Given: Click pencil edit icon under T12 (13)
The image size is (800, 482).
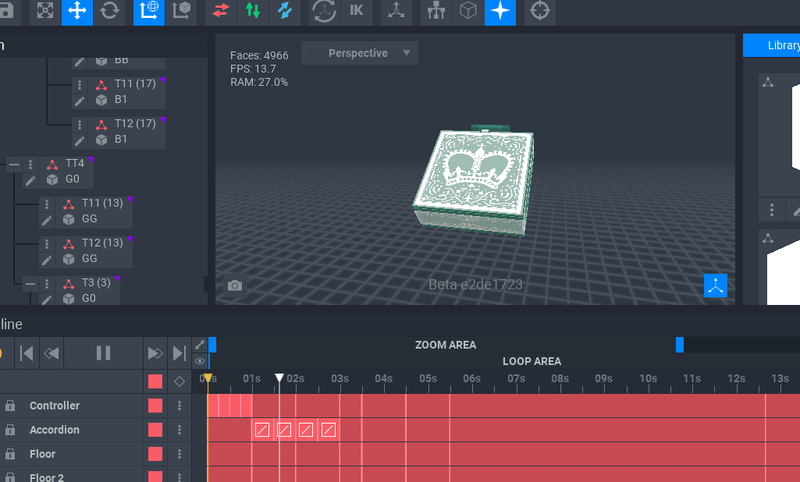Looking at the screenshot, I should tap(46, 260).
